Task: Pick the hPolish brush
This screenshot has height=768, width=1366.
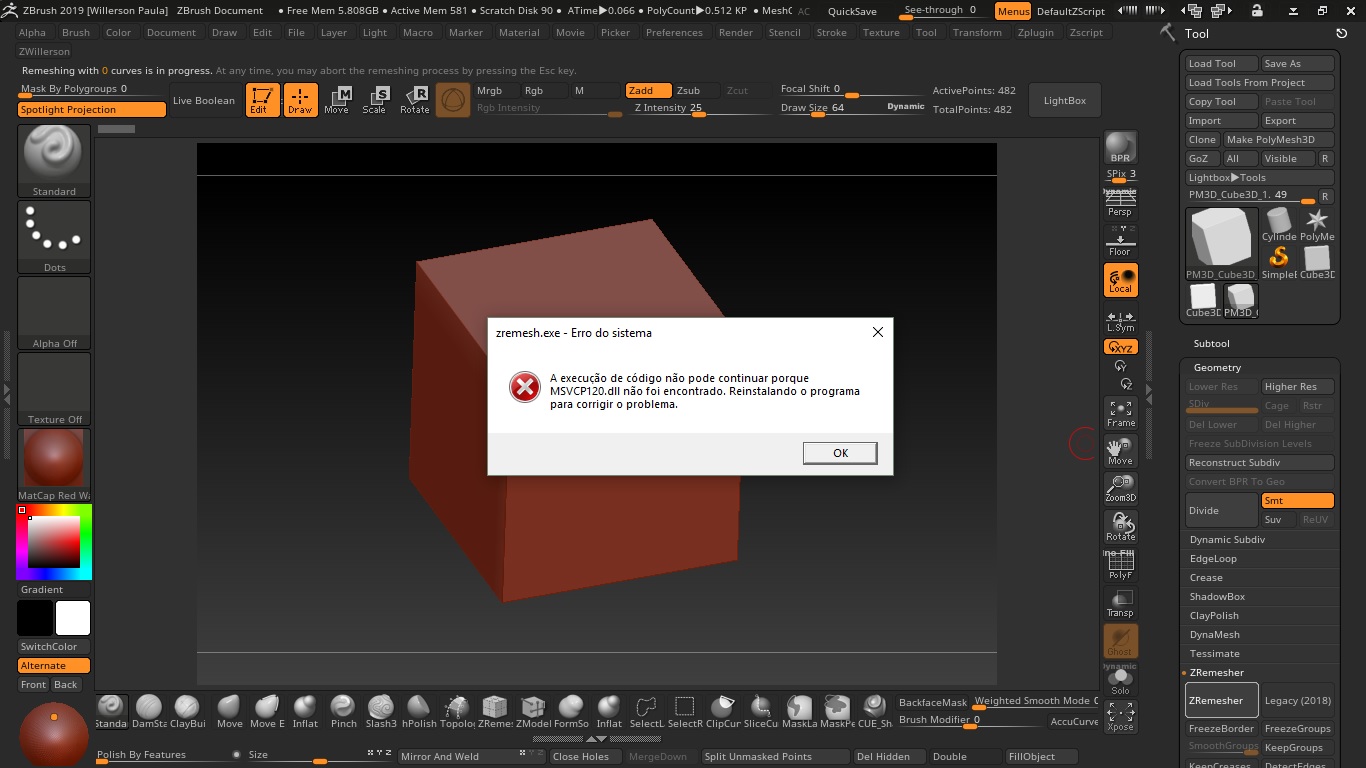Action: [419, 711]
